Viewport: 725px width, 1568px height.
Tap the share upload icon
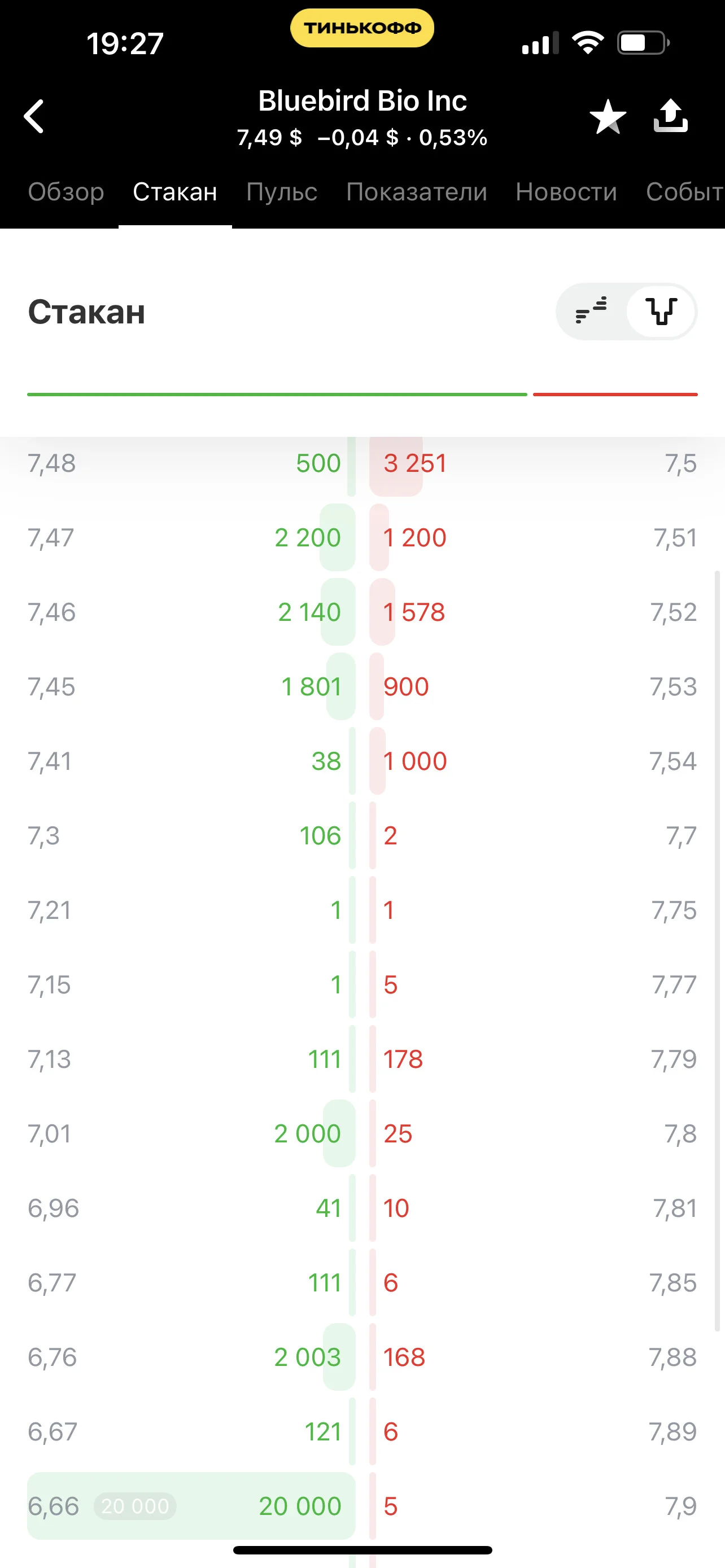[x=670, y=115]
